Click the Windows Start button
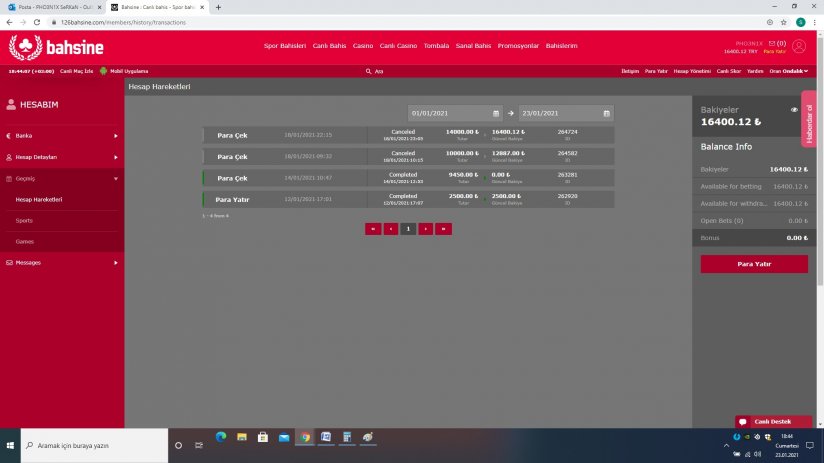The height and width of the screenshot is (463, 824). 10,445
